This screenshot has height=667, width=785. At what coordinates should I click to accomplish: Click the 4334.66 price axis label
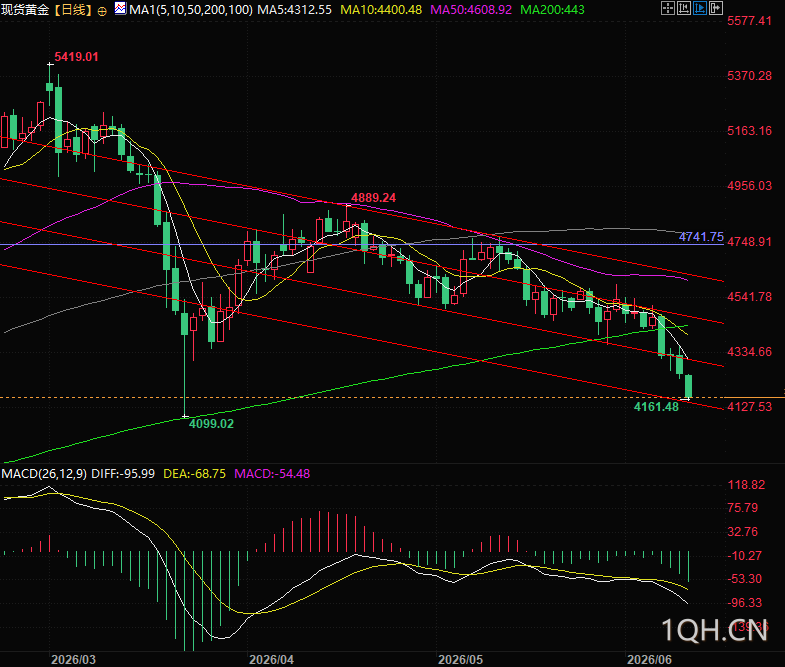pyautogui.click(x=749, y=352)
